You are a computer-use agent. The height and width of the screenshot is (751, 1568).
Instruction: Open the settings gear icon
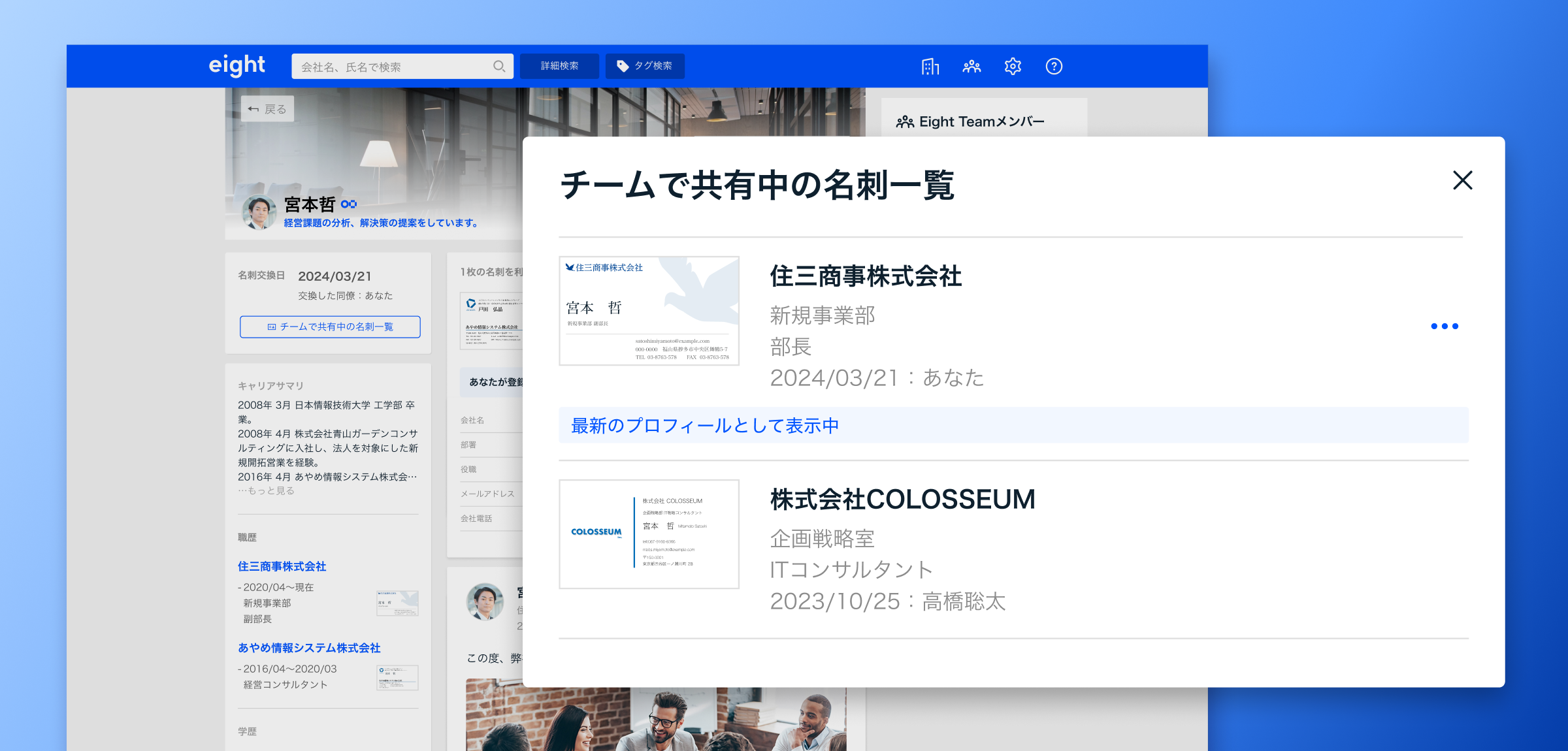coord(1013,66)
